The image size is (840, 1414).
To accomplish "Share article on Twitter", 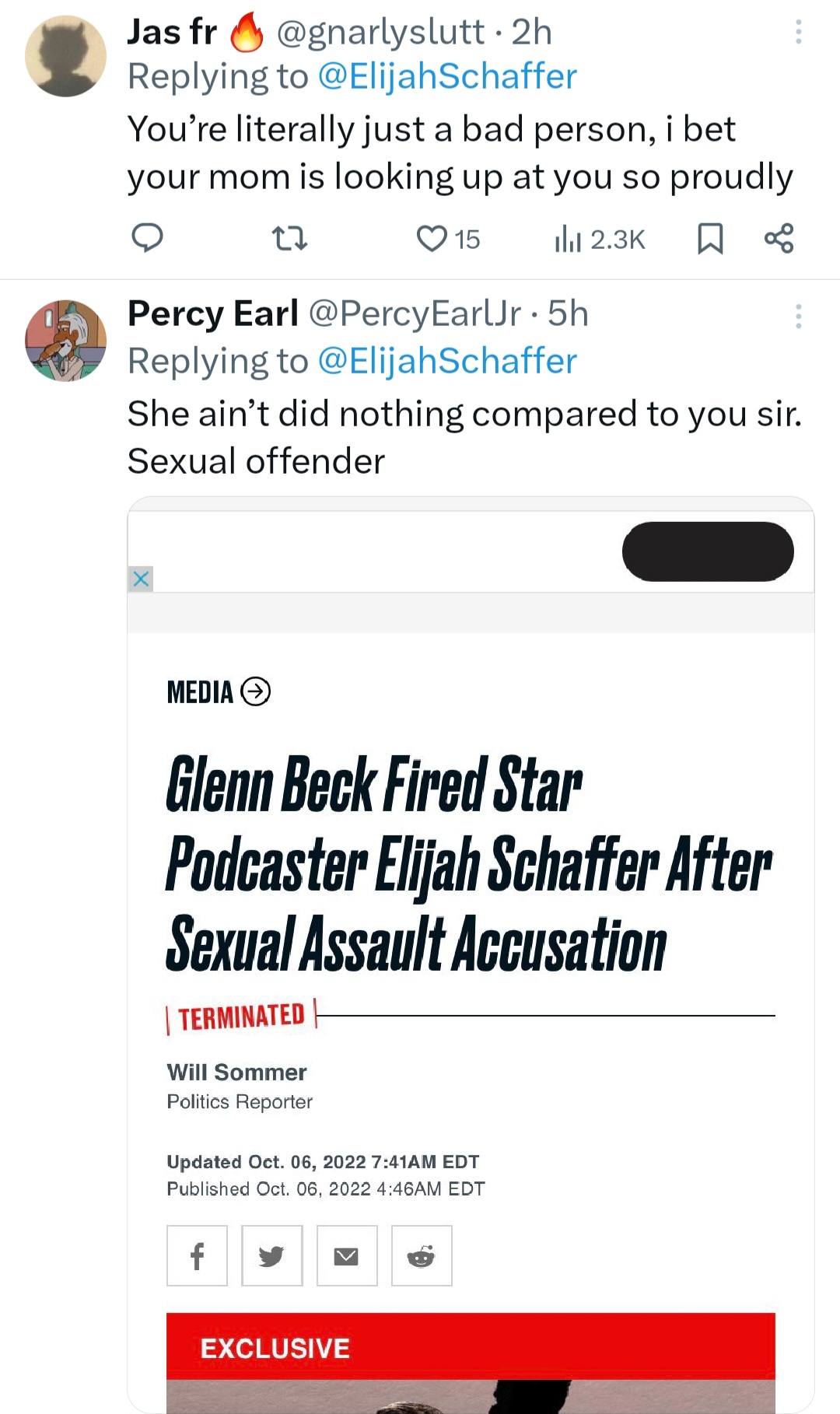I will click(271, 1255).
